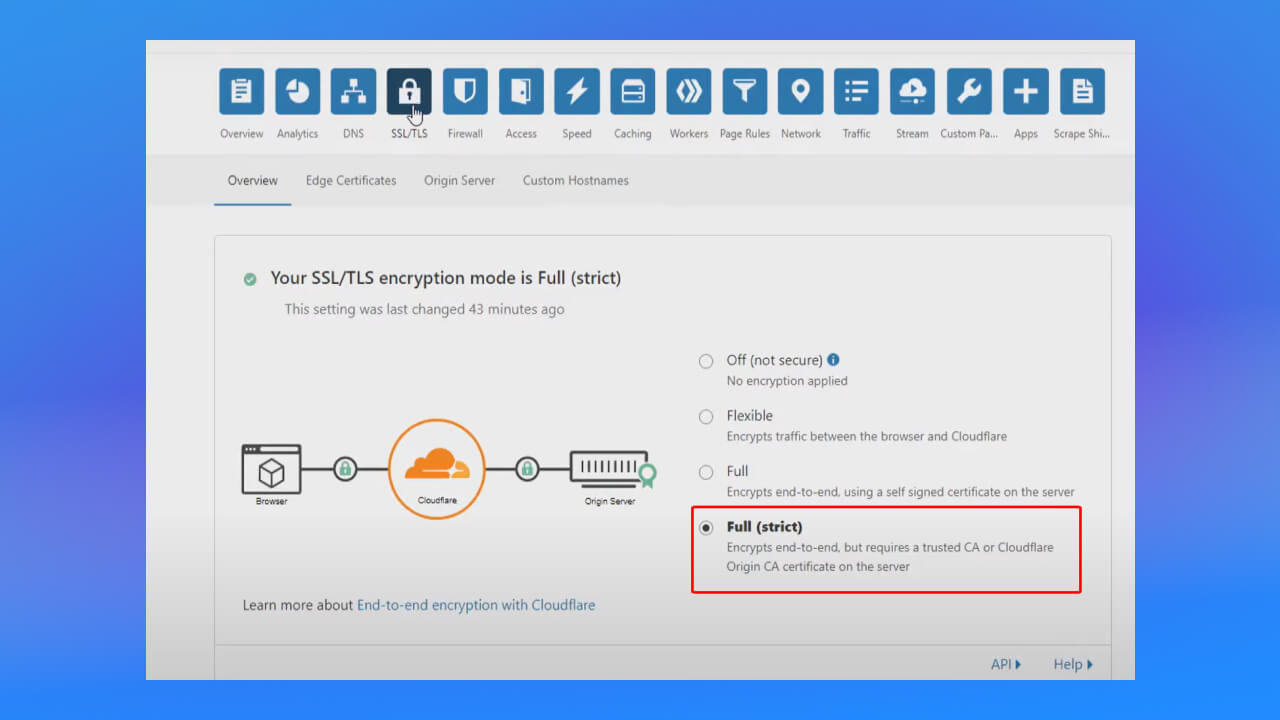
Task: Click the green checkmark next to encryption mode heading
Action: point(250,279)
